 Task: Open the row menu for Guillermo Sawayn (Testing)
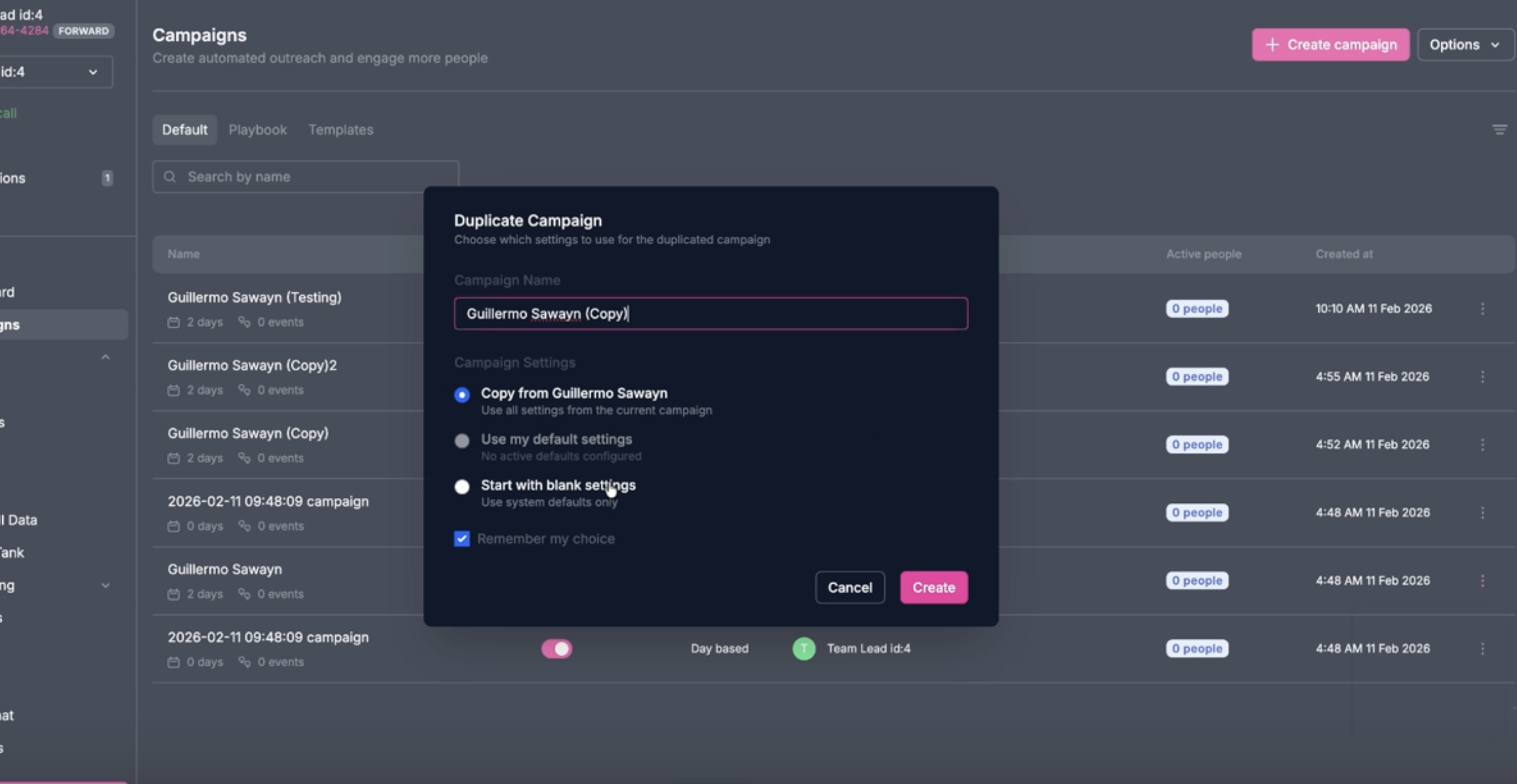click(1482, 309)
